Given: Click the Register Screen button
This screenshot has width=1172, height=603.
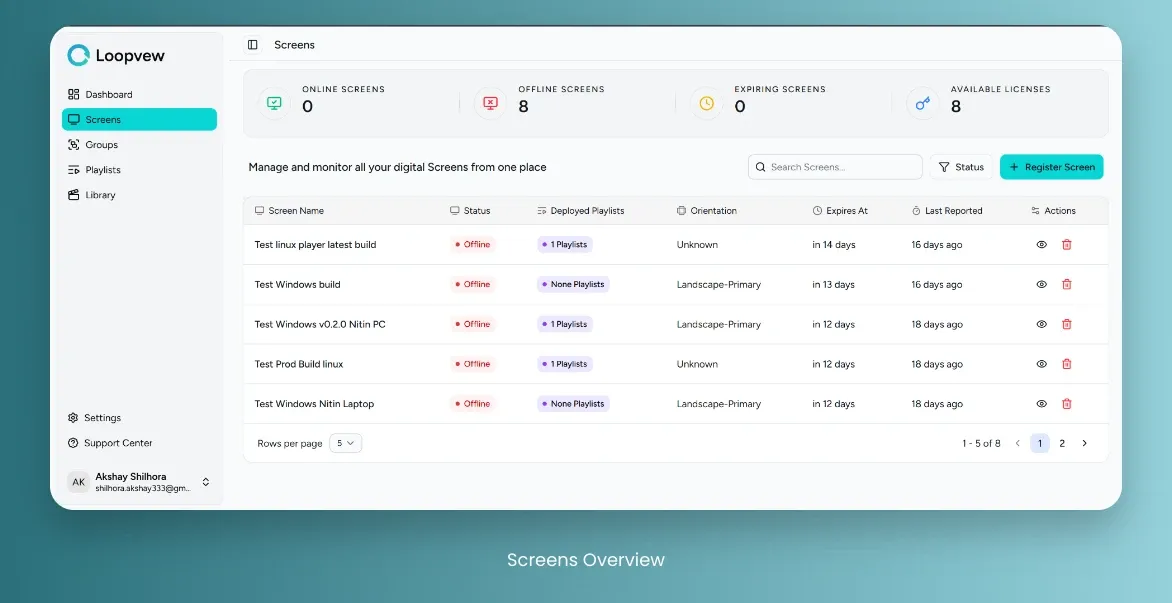Looking at the screenshot, I should pyautogui.click(x=1052, y=167).
